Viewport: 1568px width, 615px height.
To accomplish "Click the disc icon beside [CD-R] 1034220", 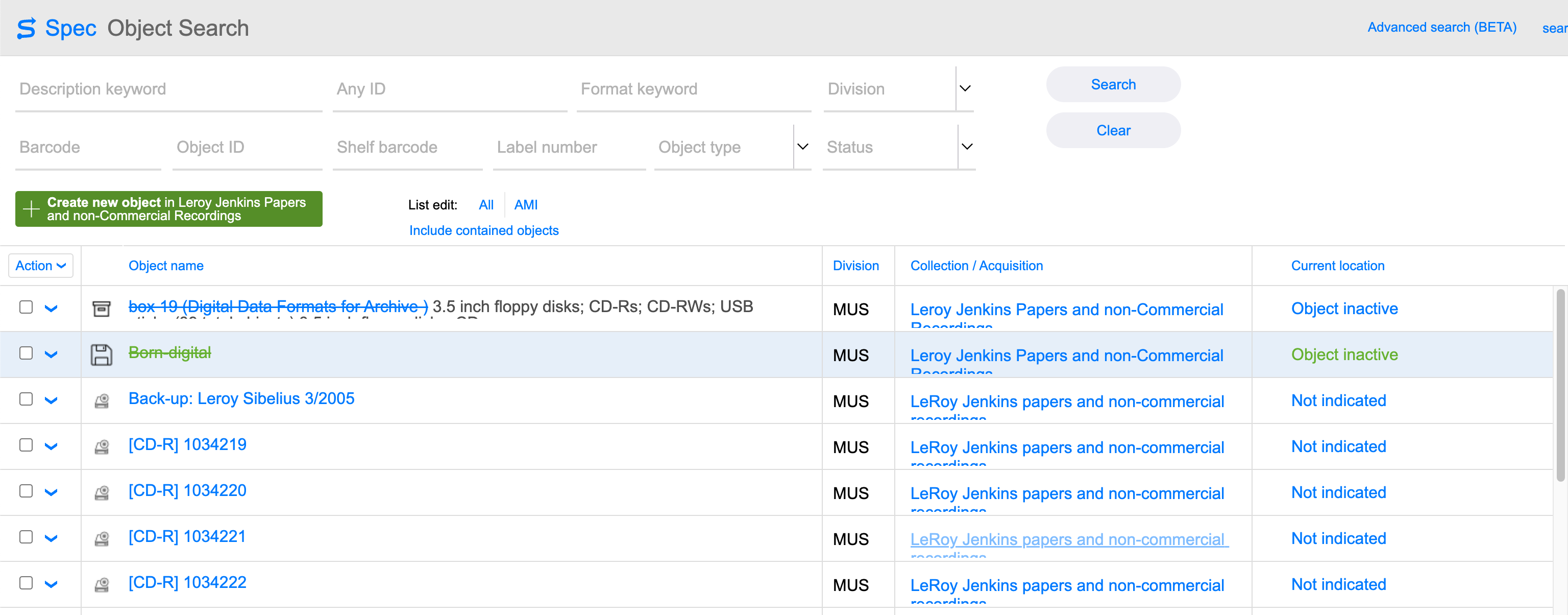I will (102, 492).
